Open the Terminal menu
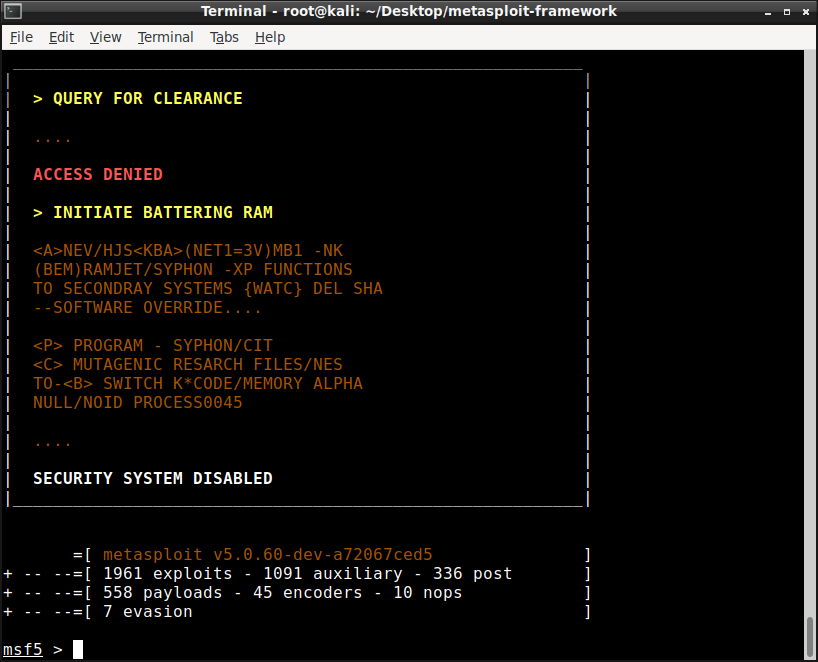818x662 pixels. coord(165,38)
